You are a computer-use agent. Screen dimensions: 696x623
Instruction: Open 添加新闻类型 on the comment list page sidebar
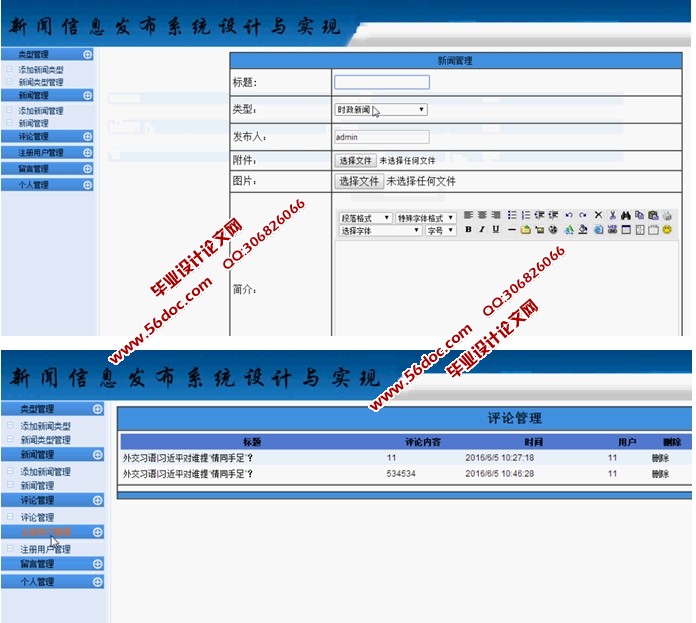coord(46,426)
